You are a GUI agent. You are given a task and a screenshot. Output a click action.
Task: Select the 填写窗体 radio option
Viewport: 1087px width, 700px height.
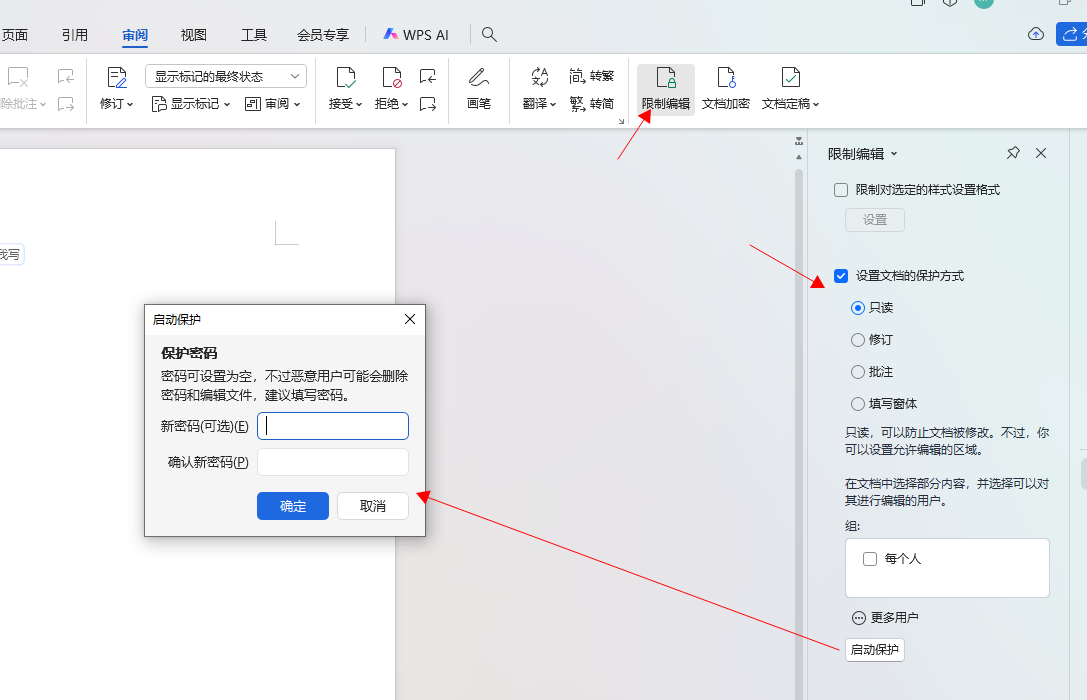858,404
